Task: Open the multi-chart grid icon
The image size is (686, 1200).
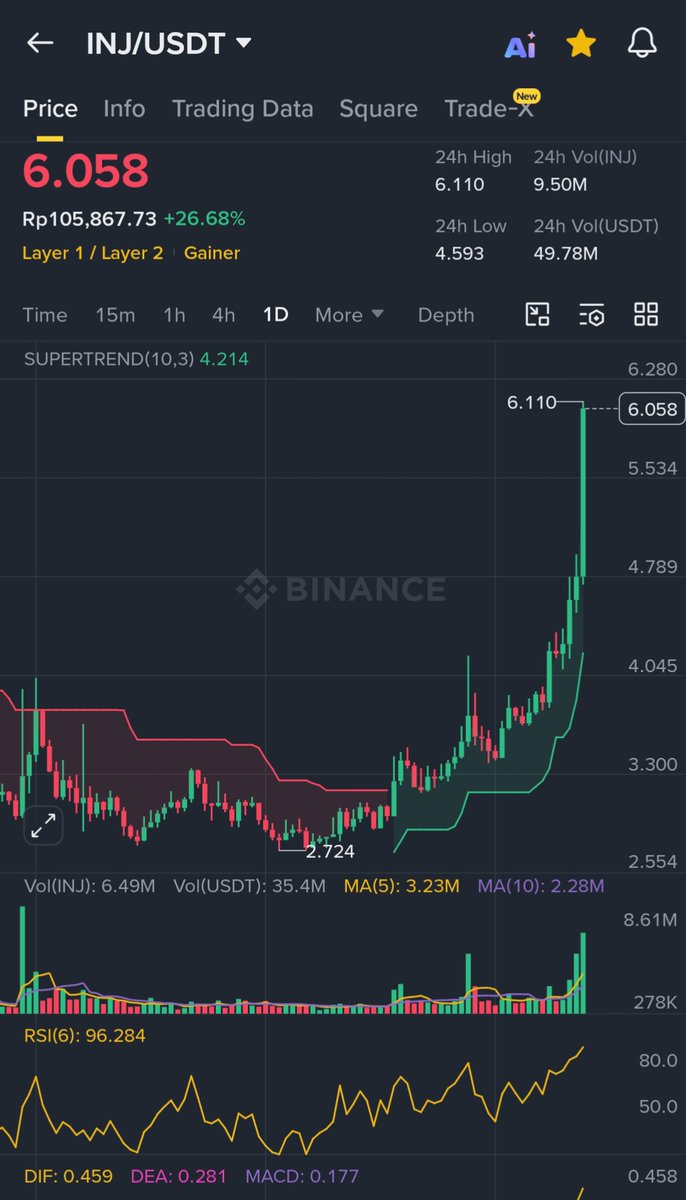Action: 646,315
